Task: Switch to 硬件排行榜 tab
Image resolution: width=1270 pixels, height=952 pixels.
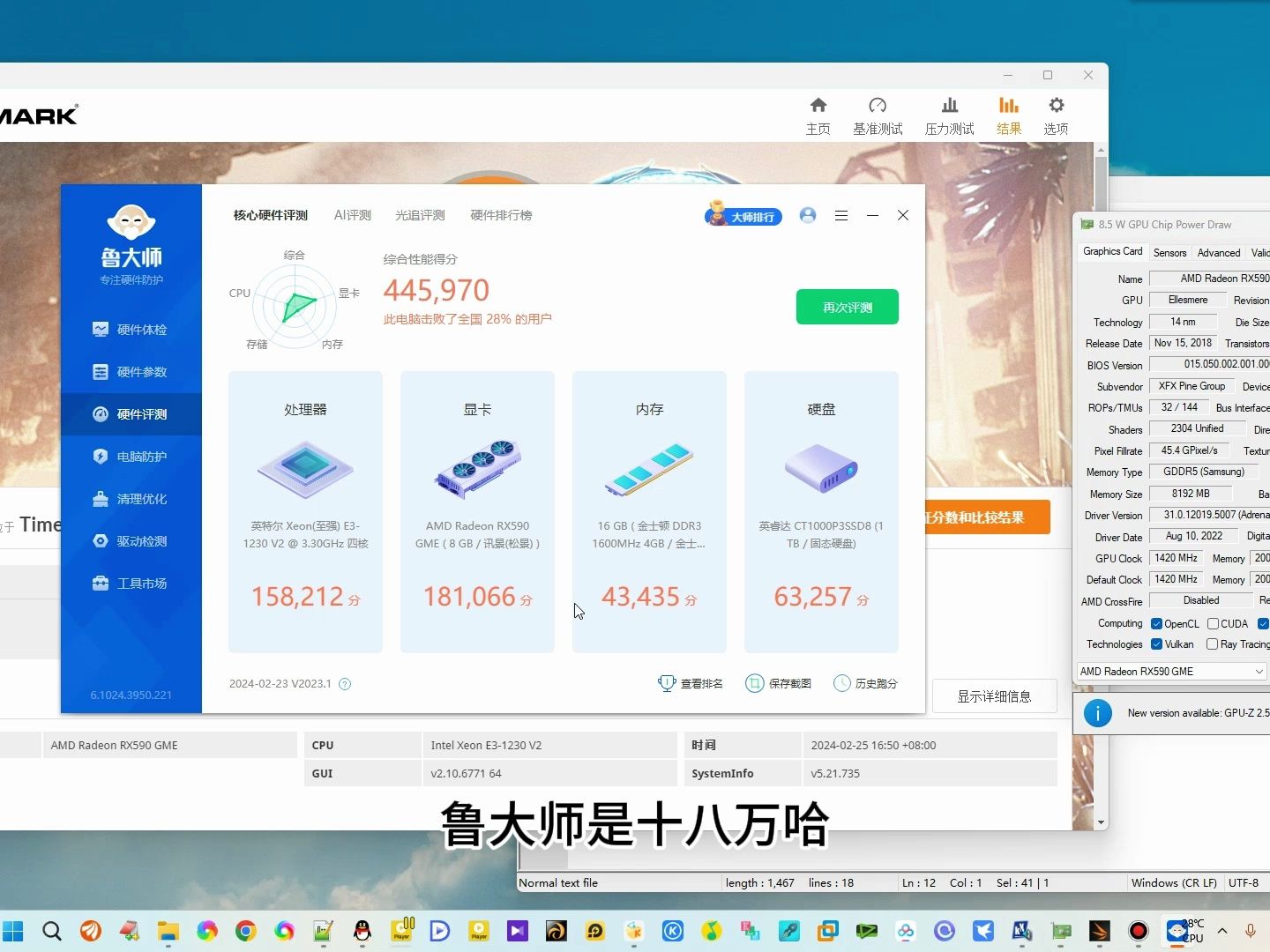Action: tap(501, 215)
